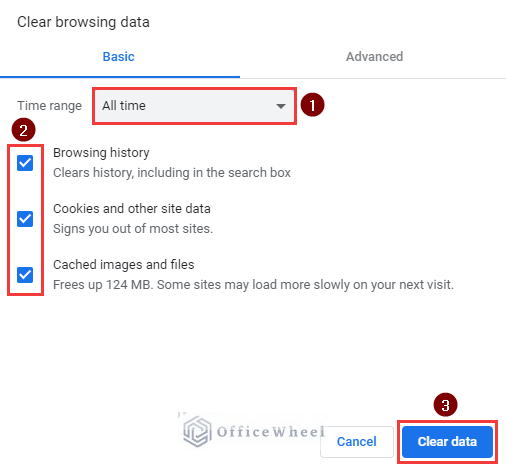Screen dimensions: 506x470
Task: Uncheck the Browsing history checkbox
Action: coord(25,163)
